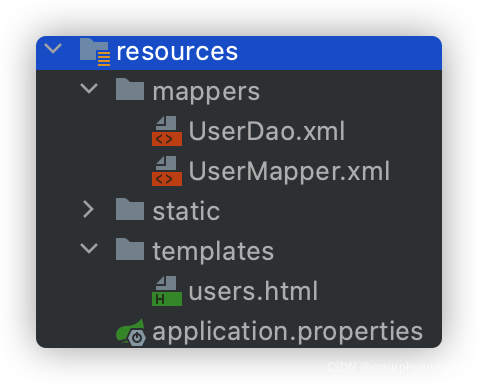Click the templates folder icon
Image resolution: width=478 pixels, height=384 pixels.
130,249
